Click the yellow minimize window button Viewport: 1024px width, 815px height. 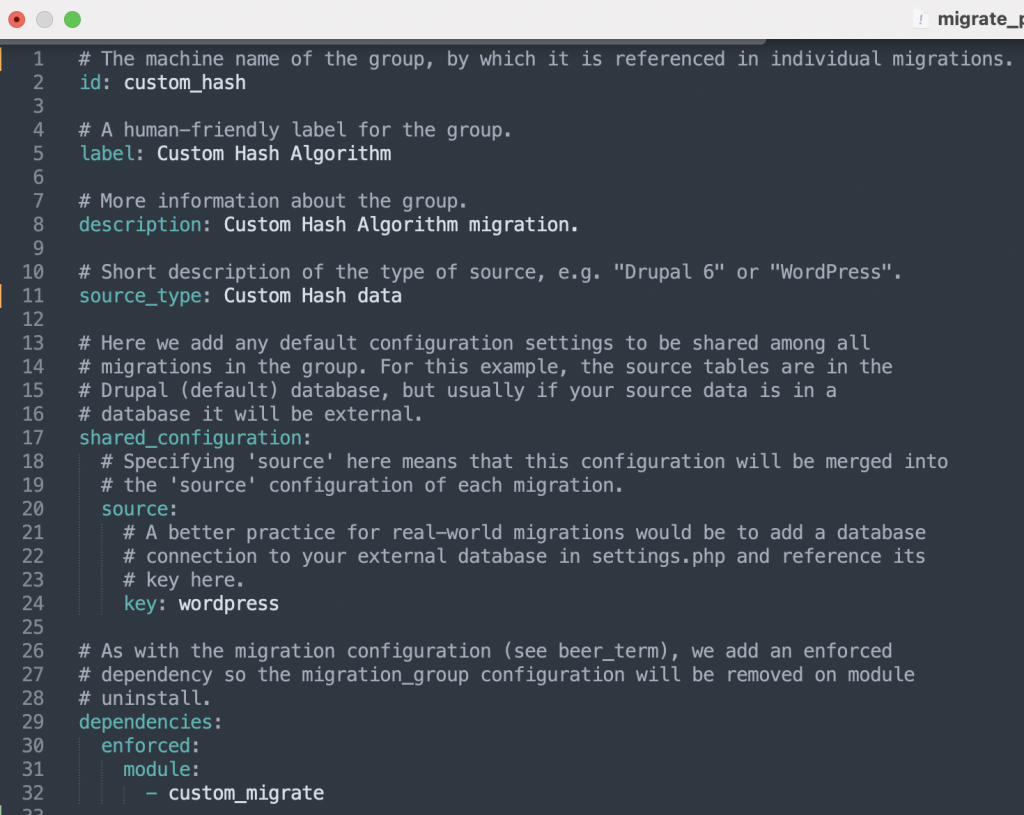pyautogui.click(x=44, y=19)
